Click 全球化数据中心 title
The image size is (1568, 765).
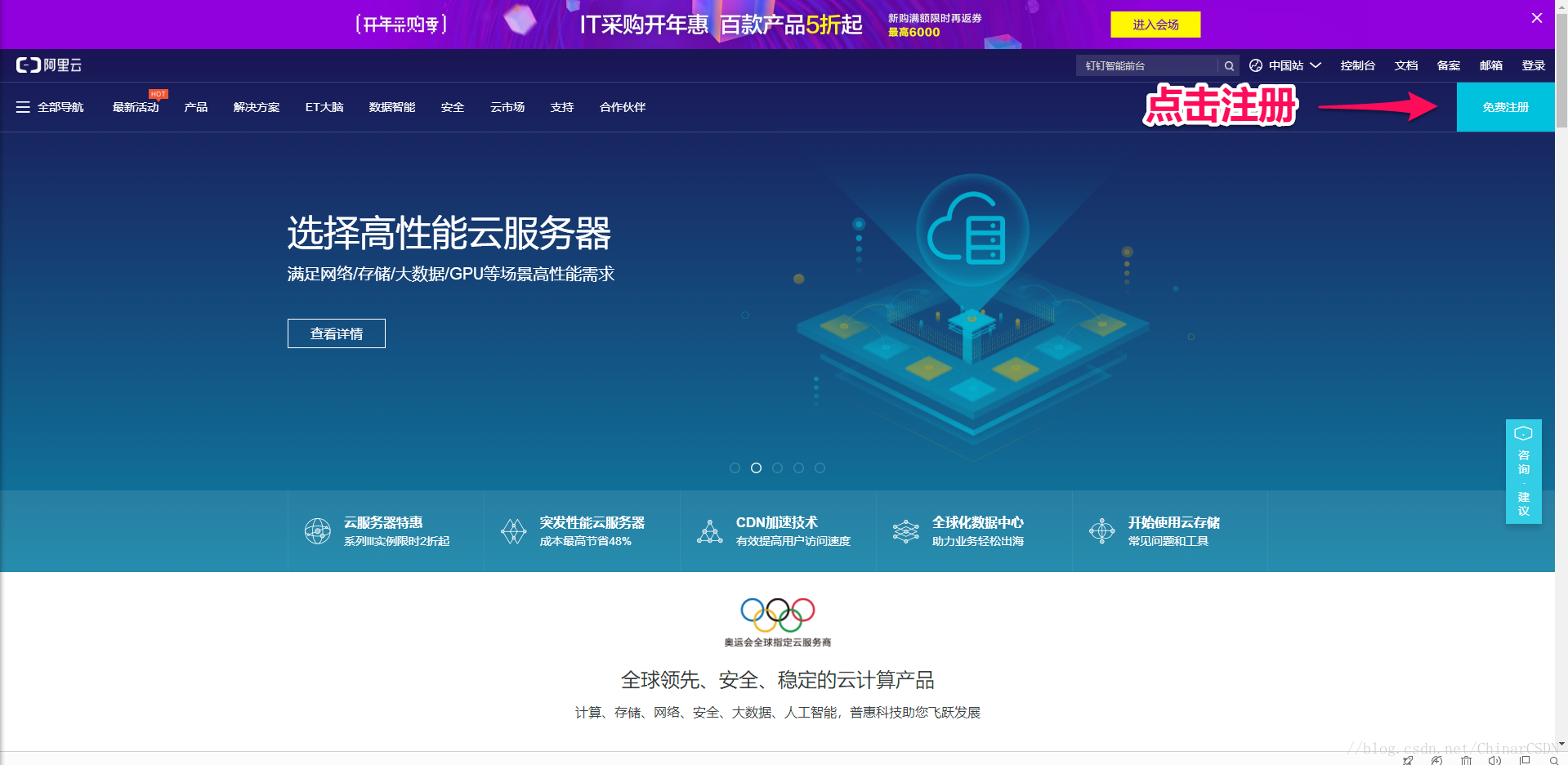coord(978,522)
